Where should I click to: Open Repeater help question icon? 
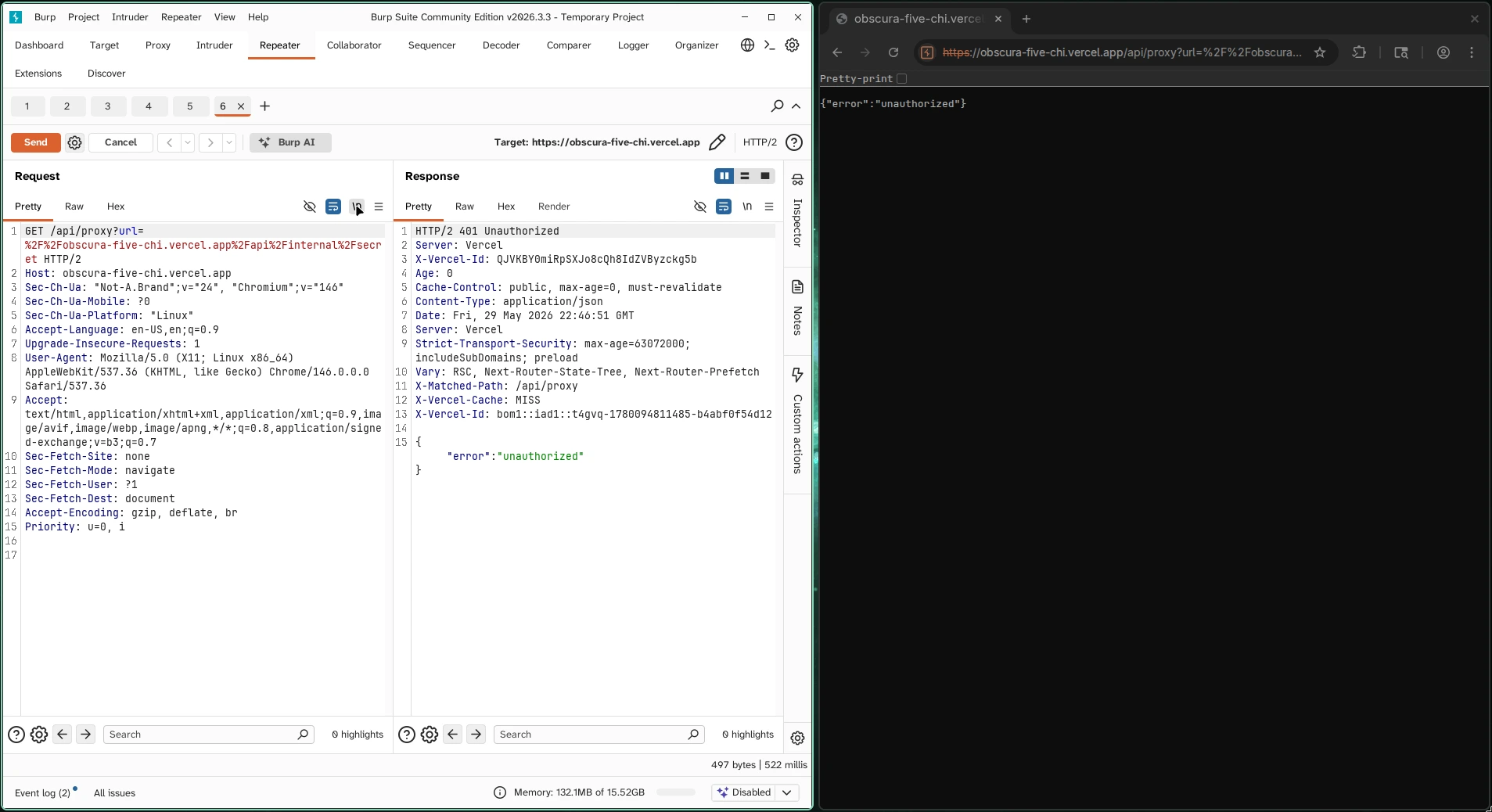794,142
